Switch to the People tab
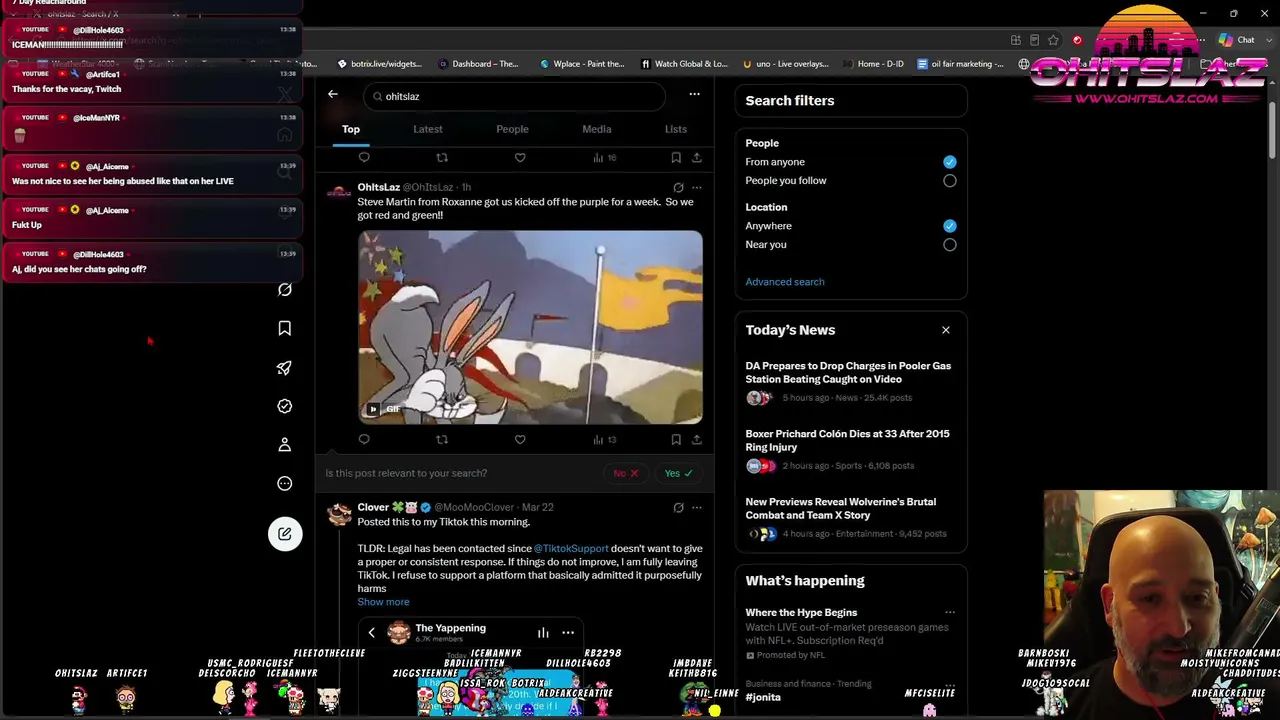 pyautogui.click(x=512, y=129)
